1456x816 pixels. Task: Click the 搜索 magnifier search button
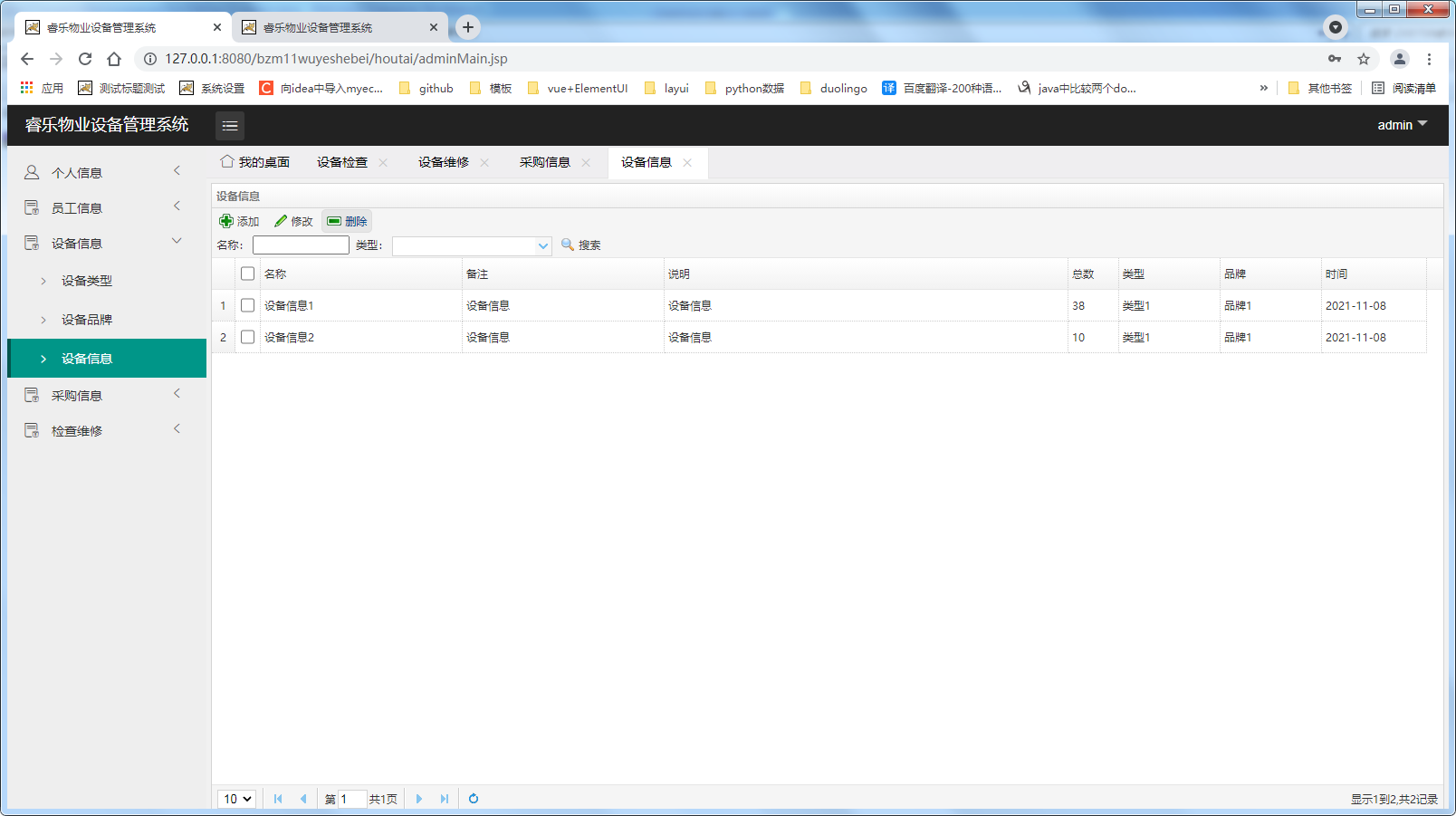click(x=580, y=245)
